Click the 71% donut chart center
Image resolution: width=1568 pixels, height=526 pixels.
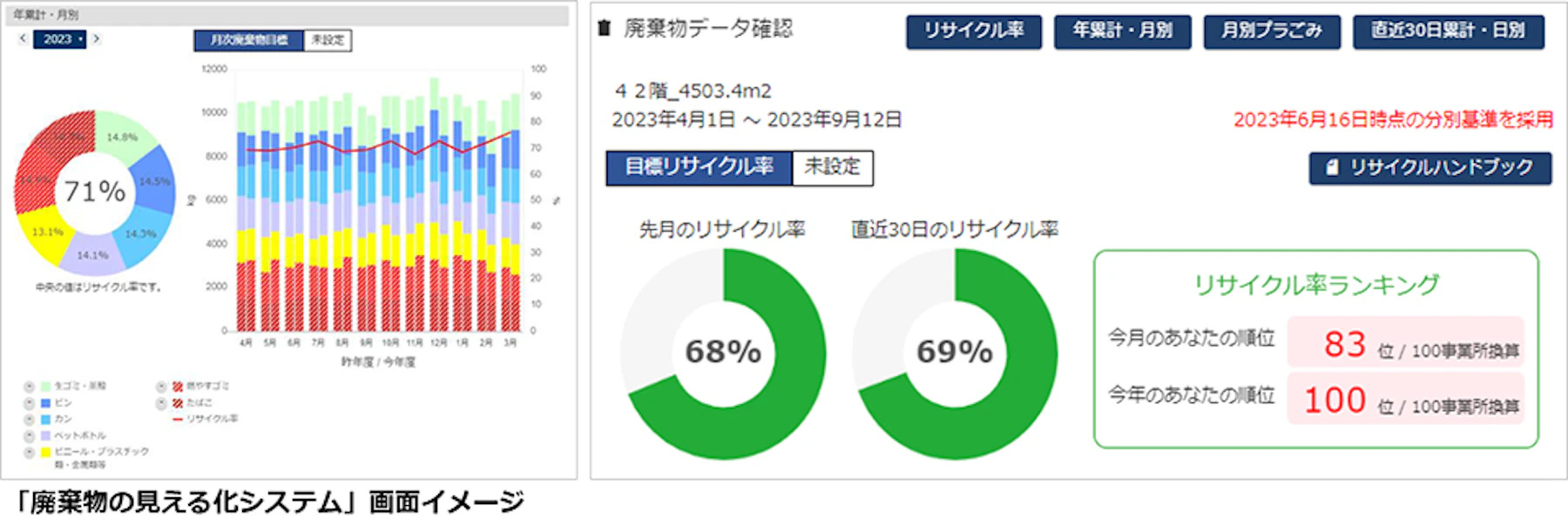click(x=94, y=191)
